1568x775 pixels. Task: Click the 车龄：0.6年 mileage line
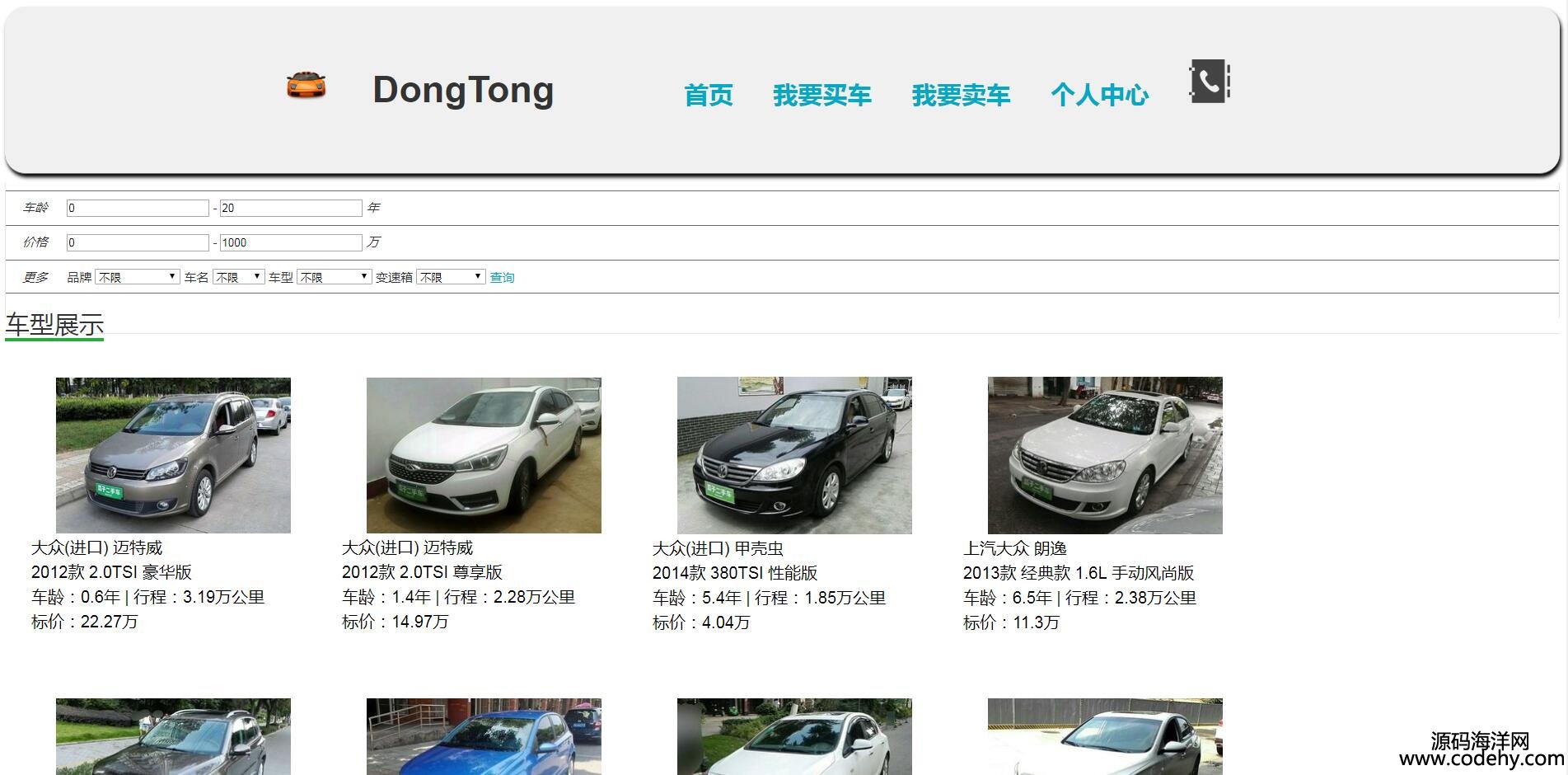pos(147,597)
